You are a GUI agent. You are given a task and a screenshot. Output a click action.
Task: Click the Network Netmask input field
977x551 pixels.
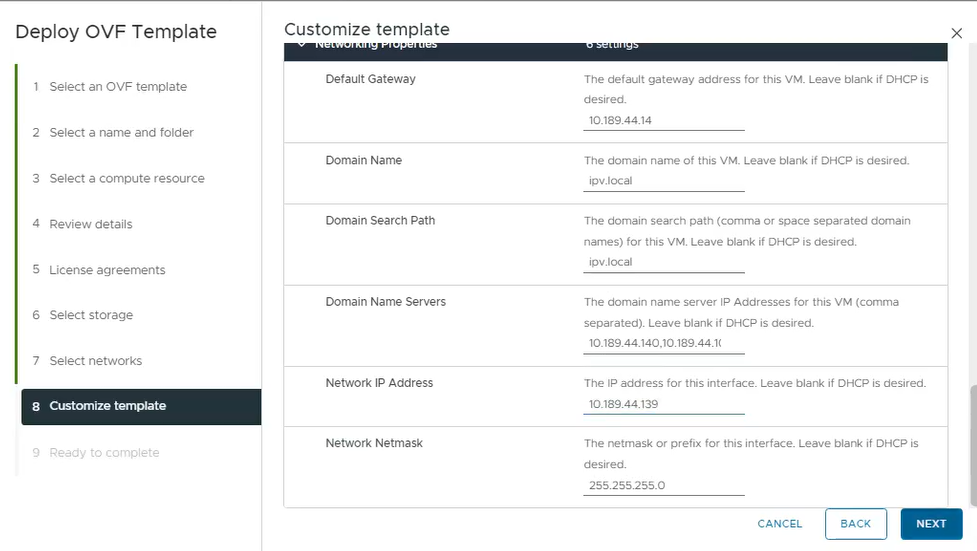pos(664,485)
